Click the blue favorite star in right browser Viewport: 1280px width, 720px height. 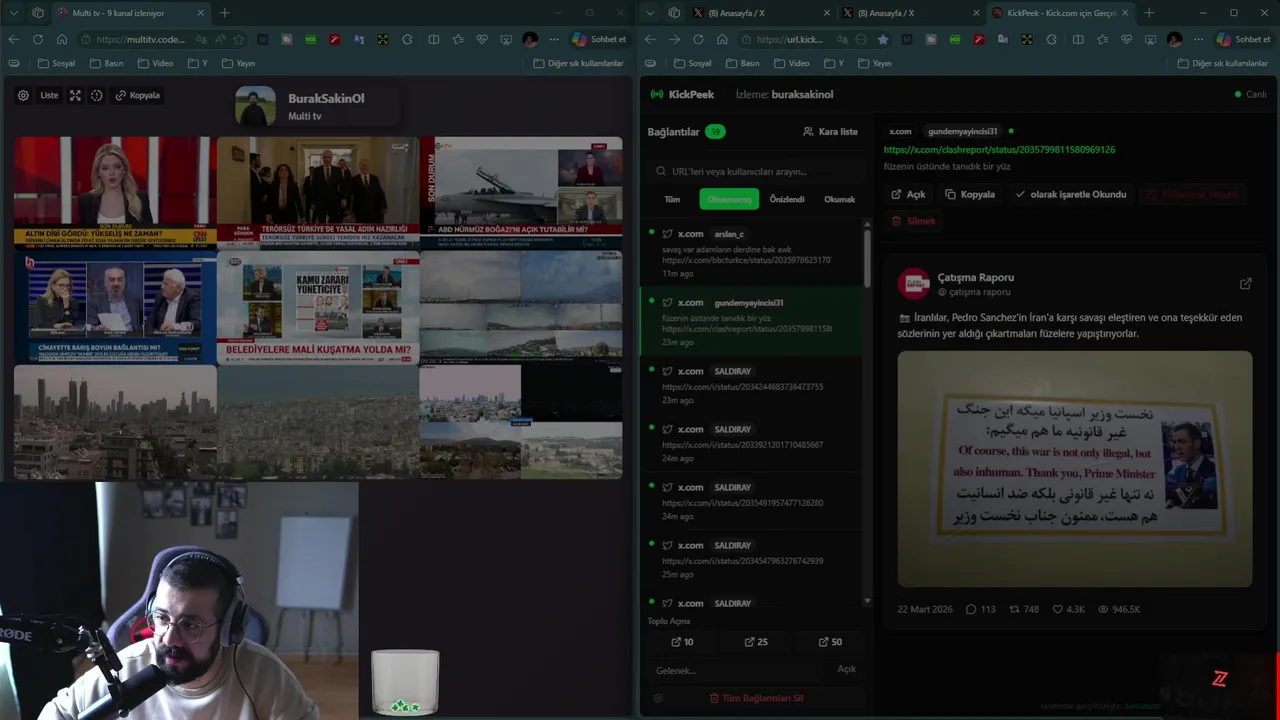(x=882, y=39)
